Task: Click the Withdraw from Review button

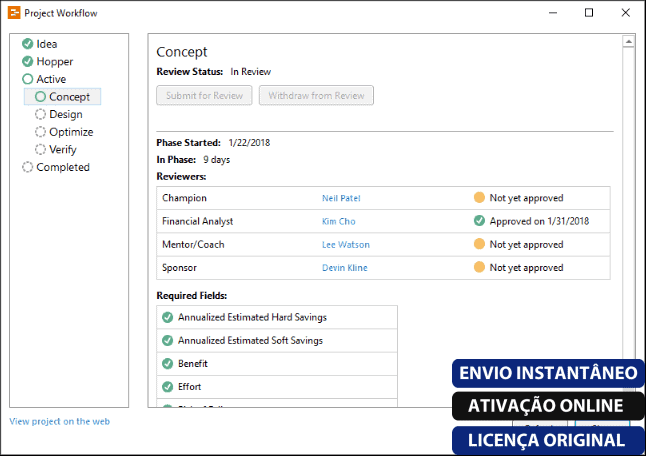Action: [x=316, y=96]
